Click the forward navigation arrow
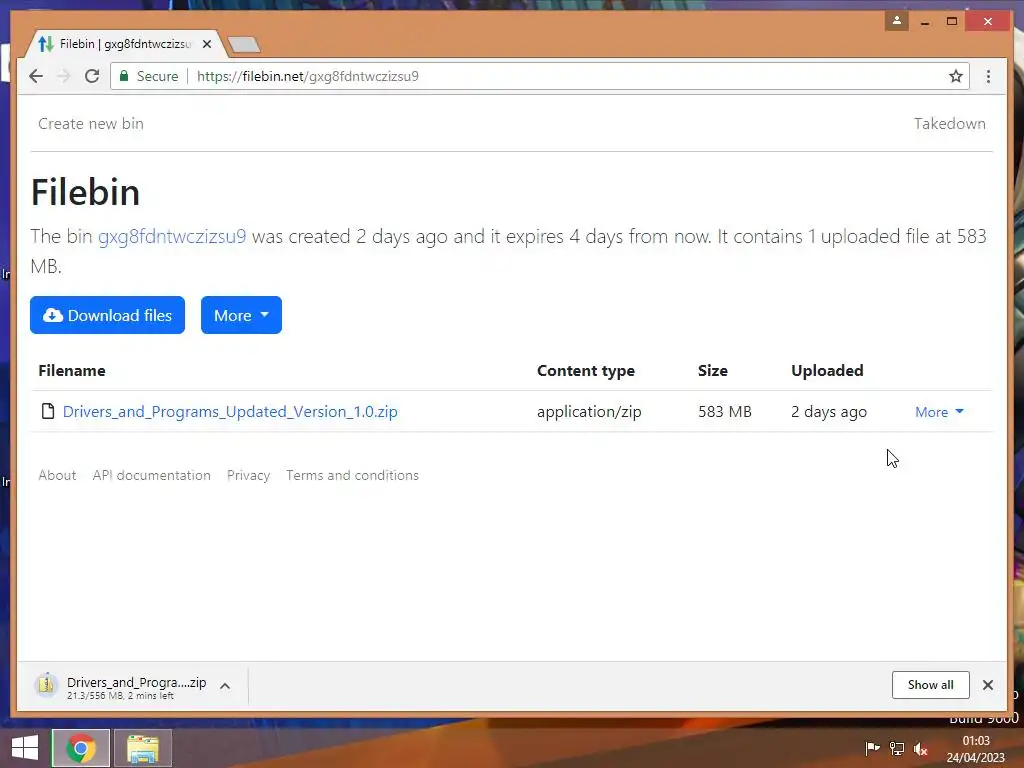This screenshot has width=1024, height=768. [x=64, y=76]
